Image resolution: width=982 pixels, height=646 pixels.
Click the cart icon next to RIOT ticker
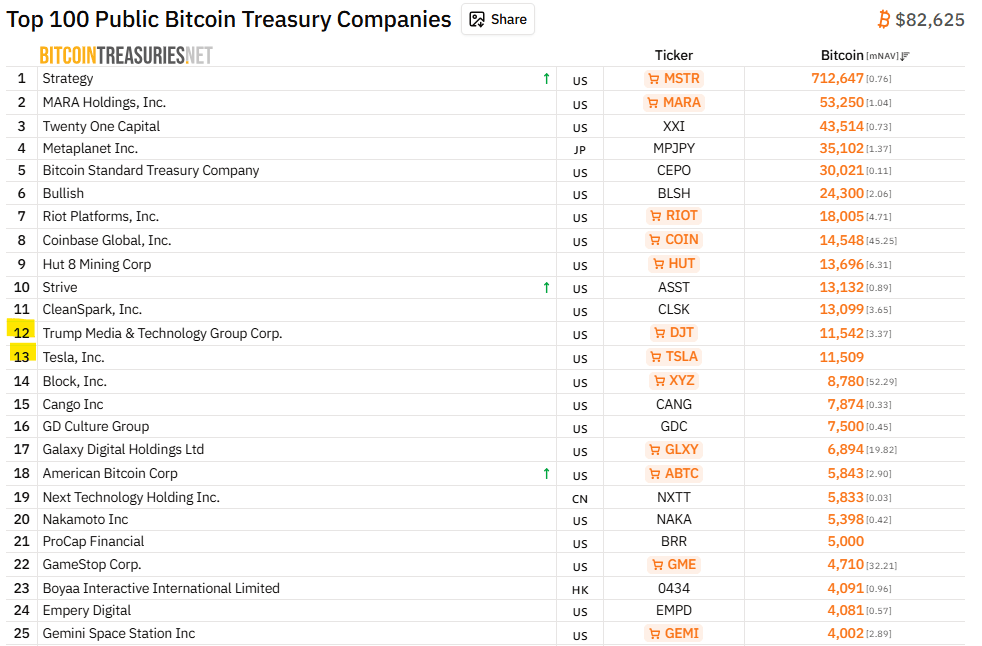click(656, 216)
